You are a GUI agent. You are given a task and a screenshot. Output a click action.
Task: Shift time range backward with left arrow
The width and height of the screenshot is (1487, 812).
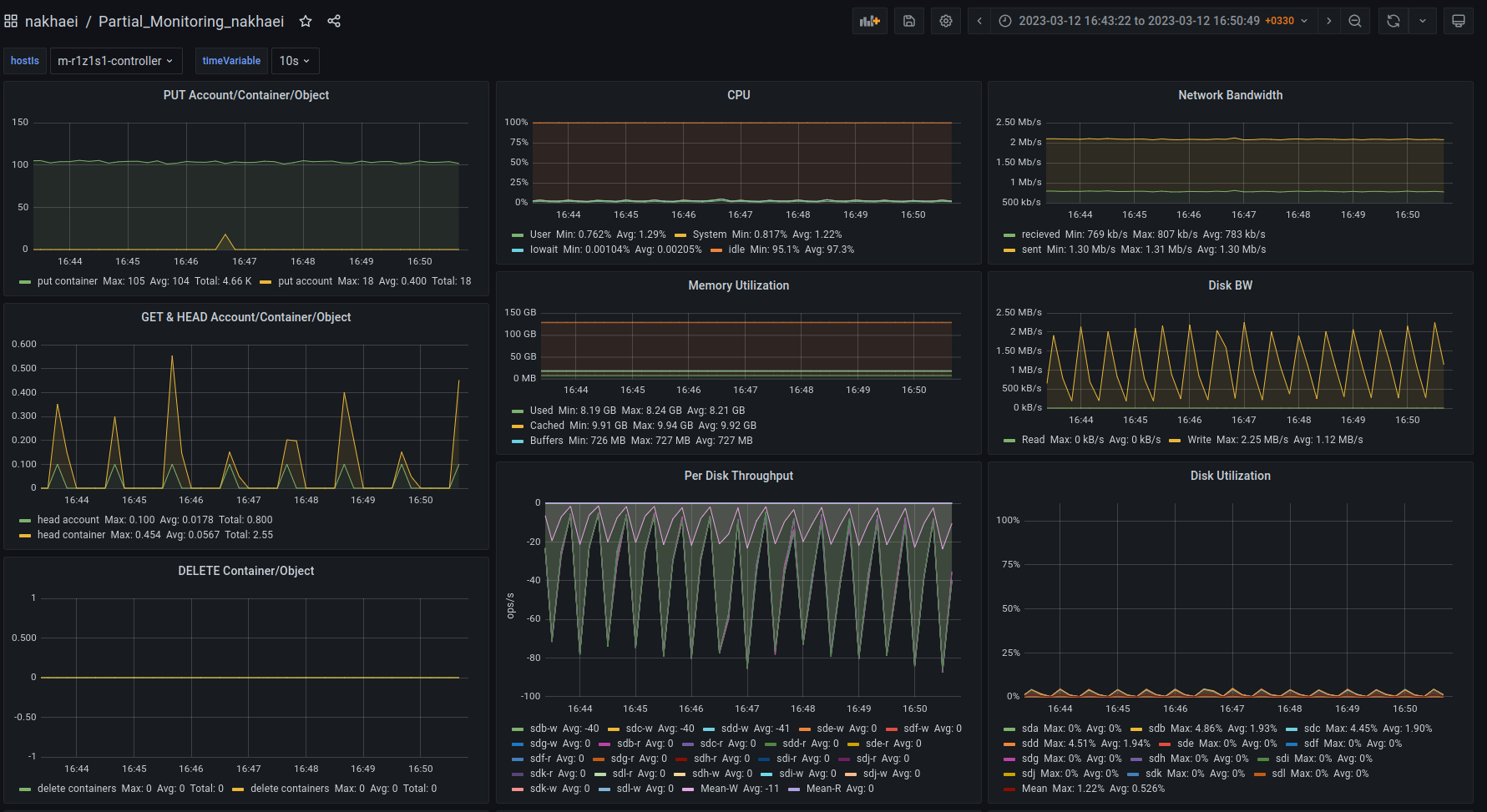(x=979, y=21)
